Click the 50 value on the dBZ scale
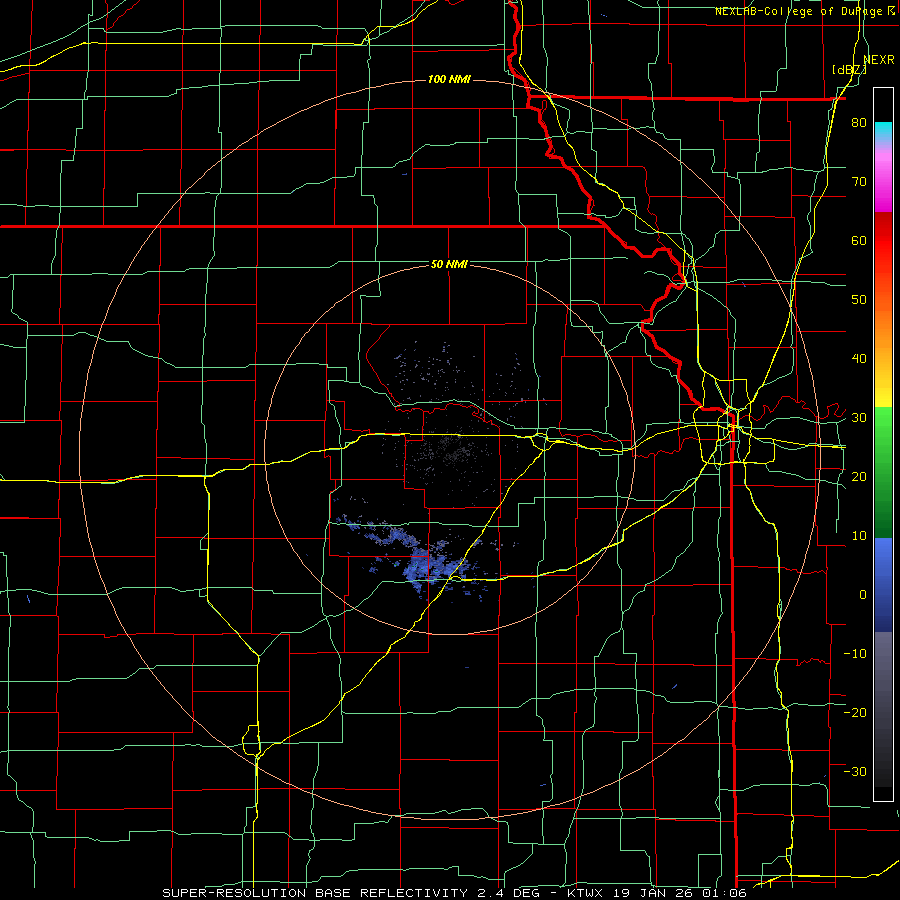The height and width of the screenshot is (900, 900). 859,300
